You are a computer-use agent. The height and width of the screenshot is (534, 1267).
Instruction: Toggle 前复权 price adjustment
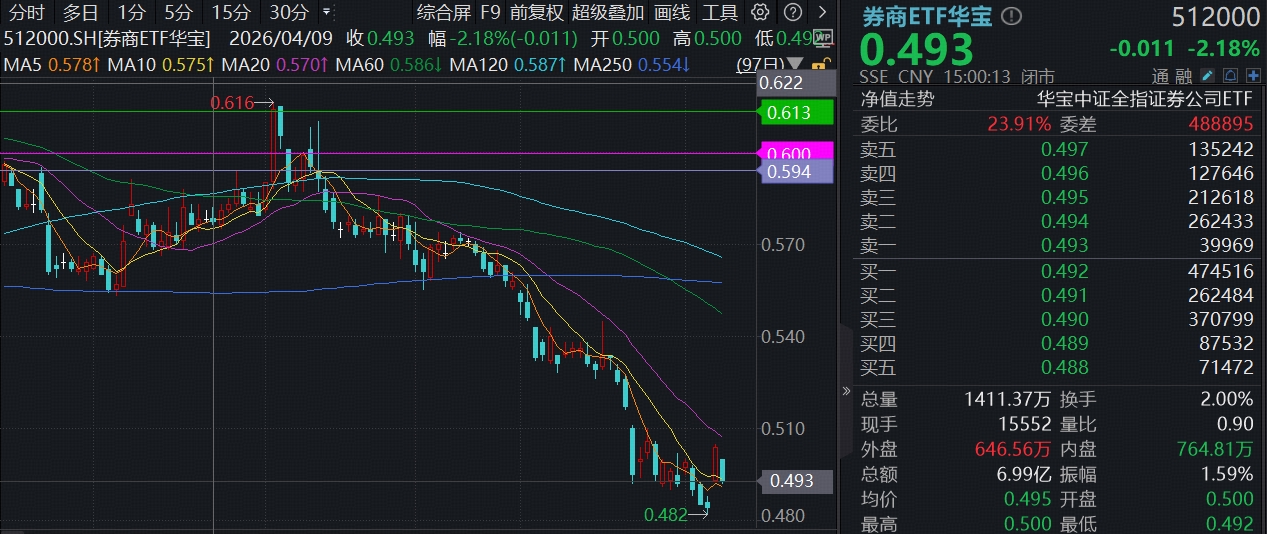coord(536,13)
